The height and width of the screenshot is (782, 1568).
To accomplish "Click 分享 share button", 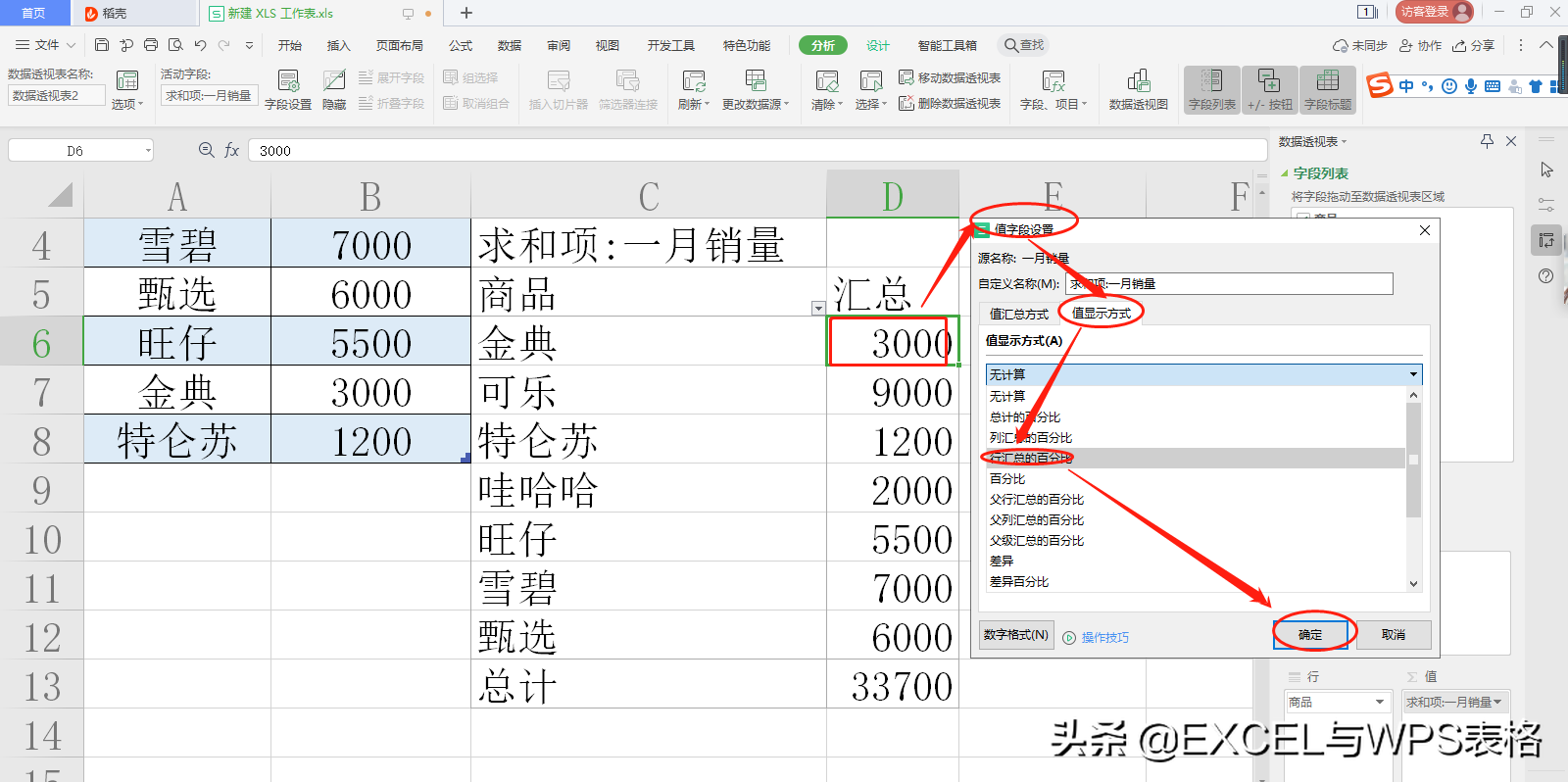I will pos(1474,45).
